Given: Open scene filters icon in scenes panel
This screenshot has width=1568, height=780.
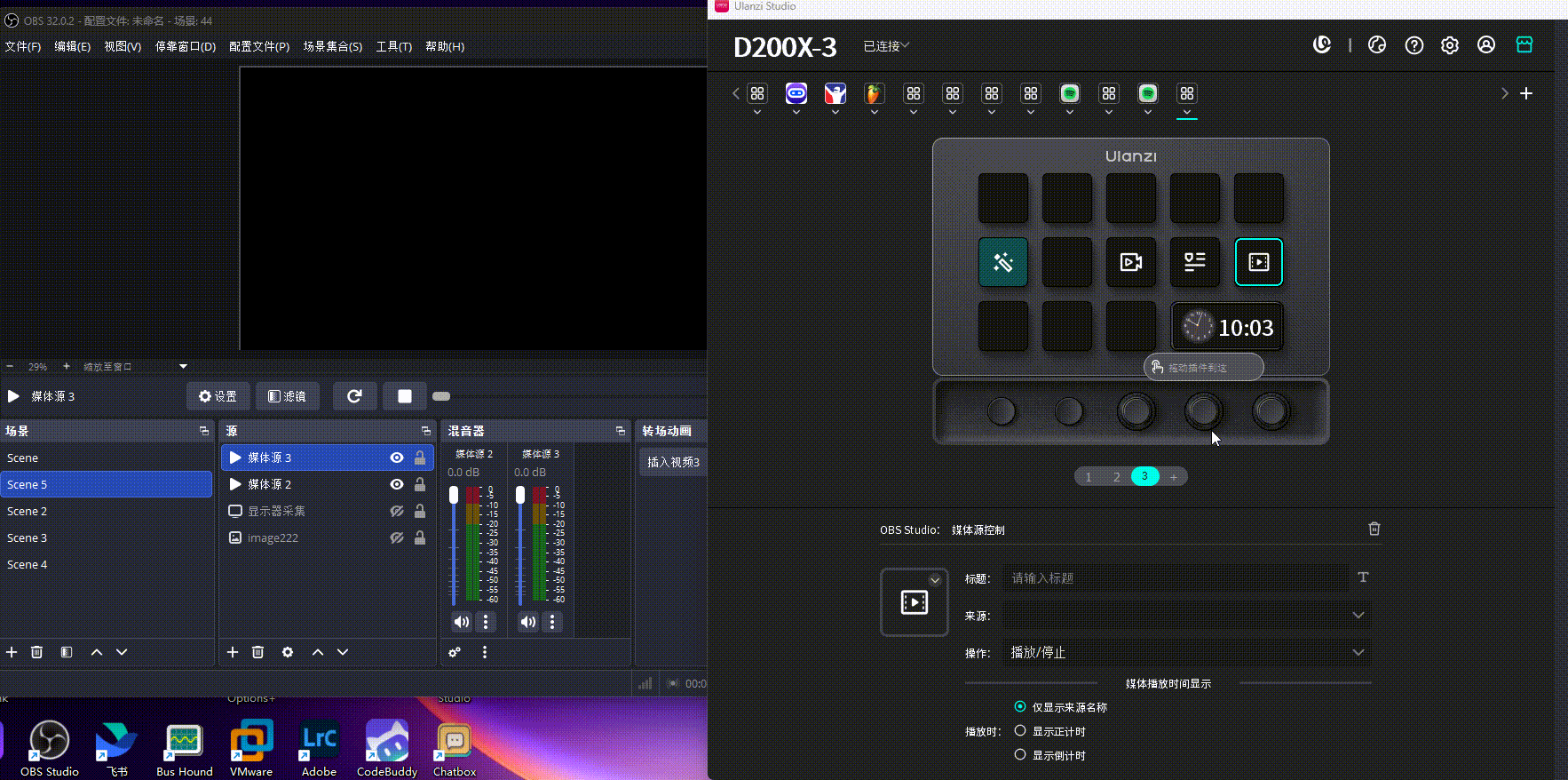Looking at the screenshot, I should (x=67, y=652).
